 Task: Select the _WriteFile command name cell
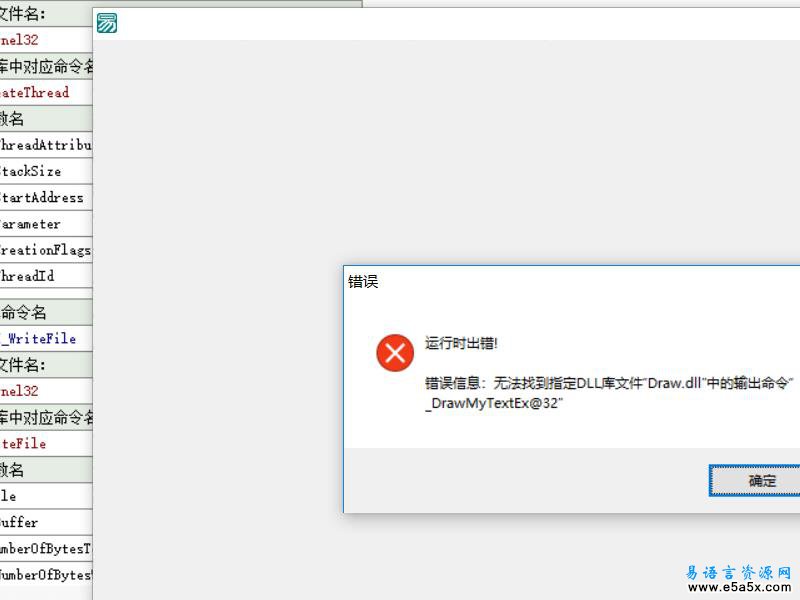click(x=46, y=338)
